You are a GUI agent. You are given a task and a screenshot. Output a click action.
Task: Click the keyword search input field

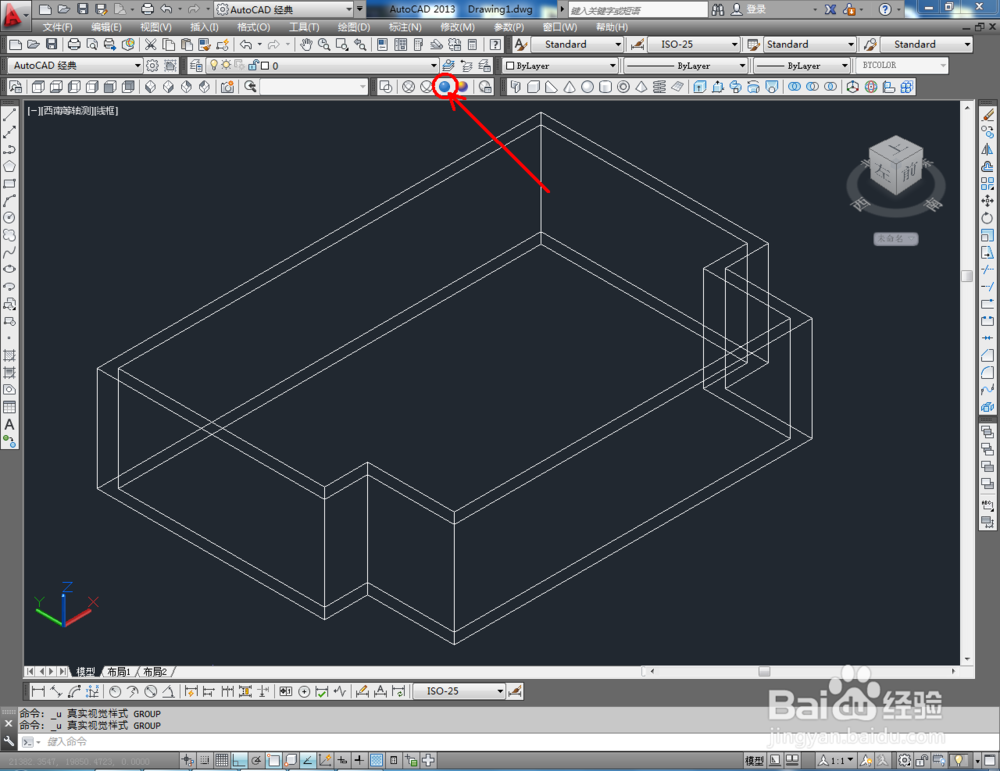click(x=638, y=10)
